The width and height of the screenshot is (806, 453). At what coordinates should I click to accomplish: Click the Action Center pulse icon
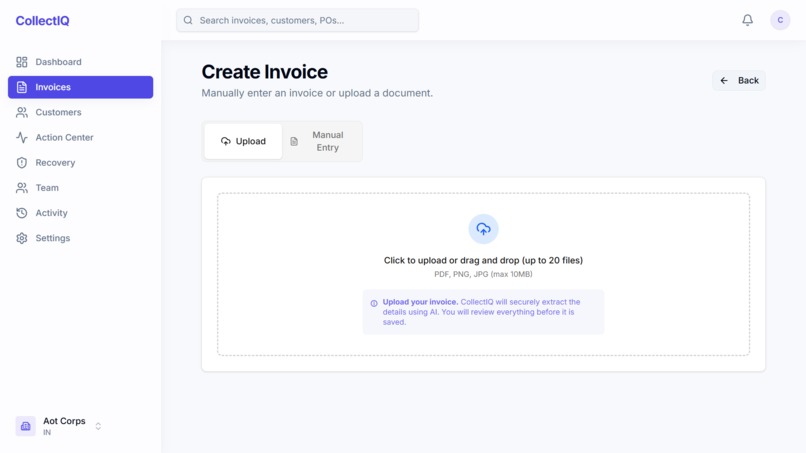click(x=22, y=138)
